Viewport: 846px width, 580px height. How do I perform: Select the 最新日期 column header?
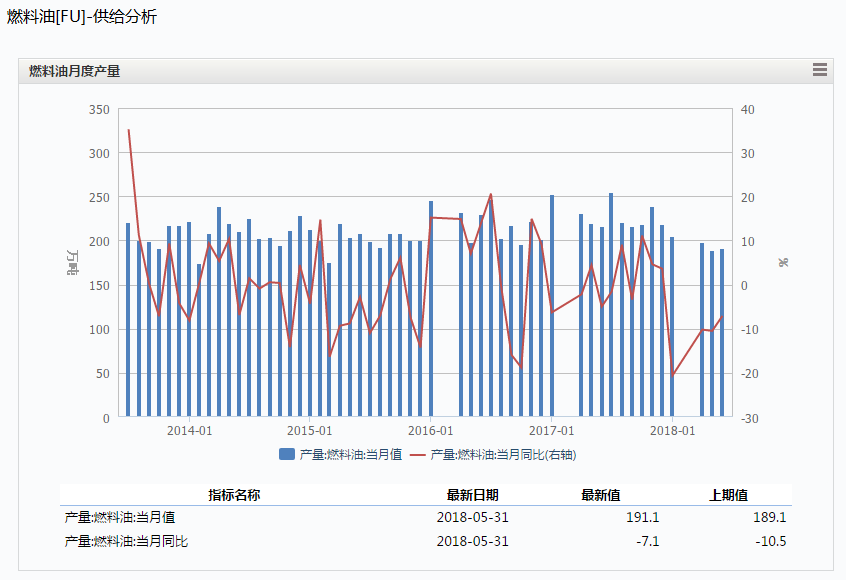point(472,495)
